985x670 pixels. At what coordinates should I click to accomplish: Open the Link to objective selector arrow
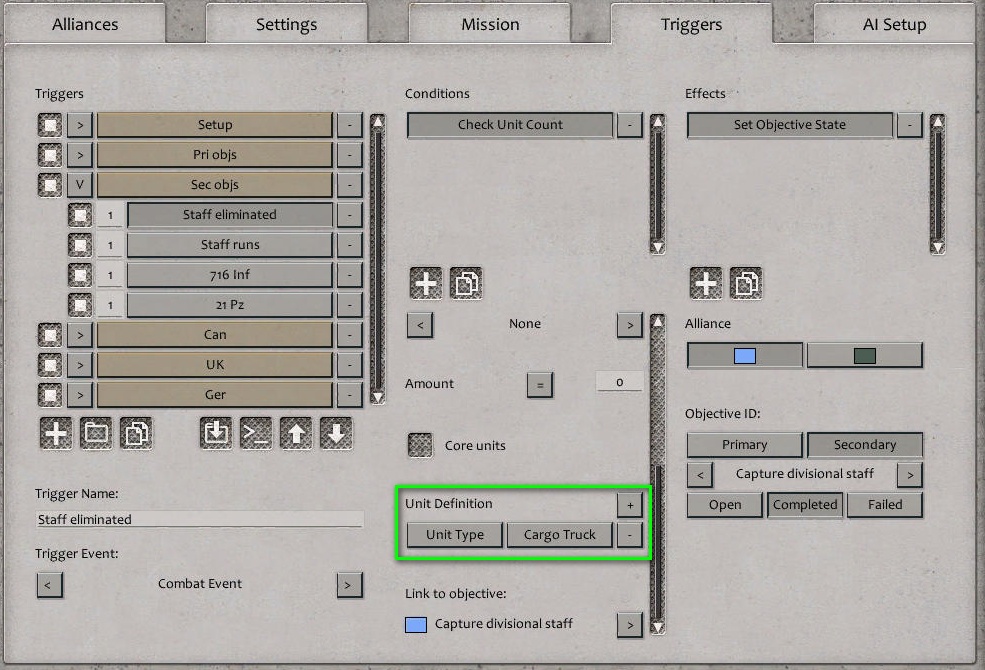(x=630, y=625)
